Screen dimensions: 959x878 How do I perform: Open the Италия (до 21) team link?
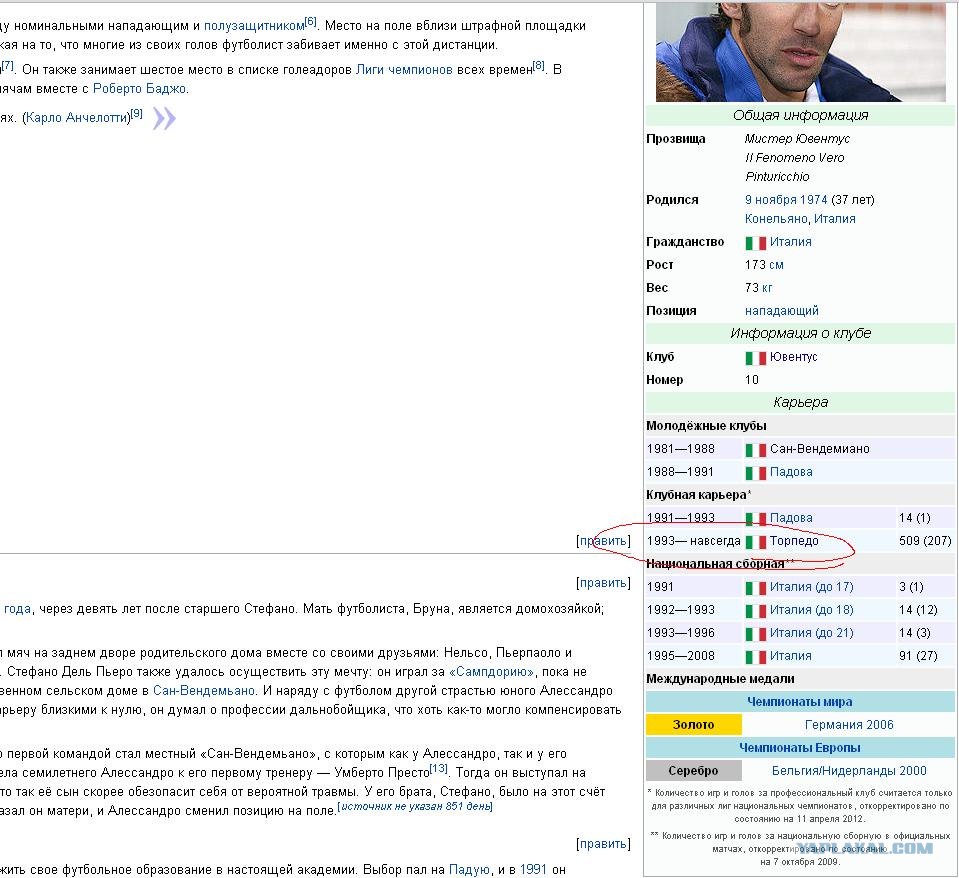pyautogui.click(x=811, y=633)
